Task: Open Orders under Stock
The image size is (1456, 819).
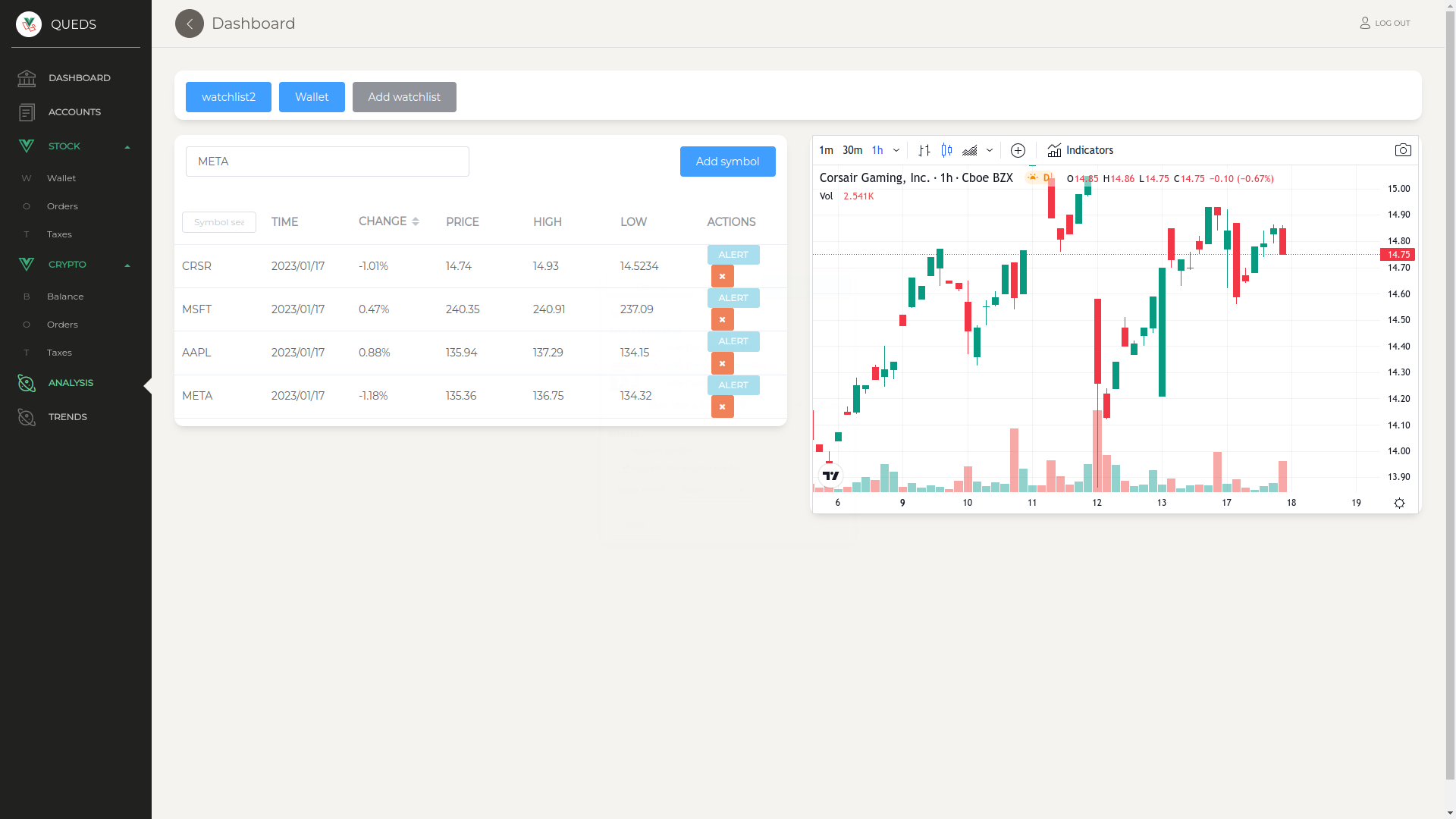Action: pos(62,206)
